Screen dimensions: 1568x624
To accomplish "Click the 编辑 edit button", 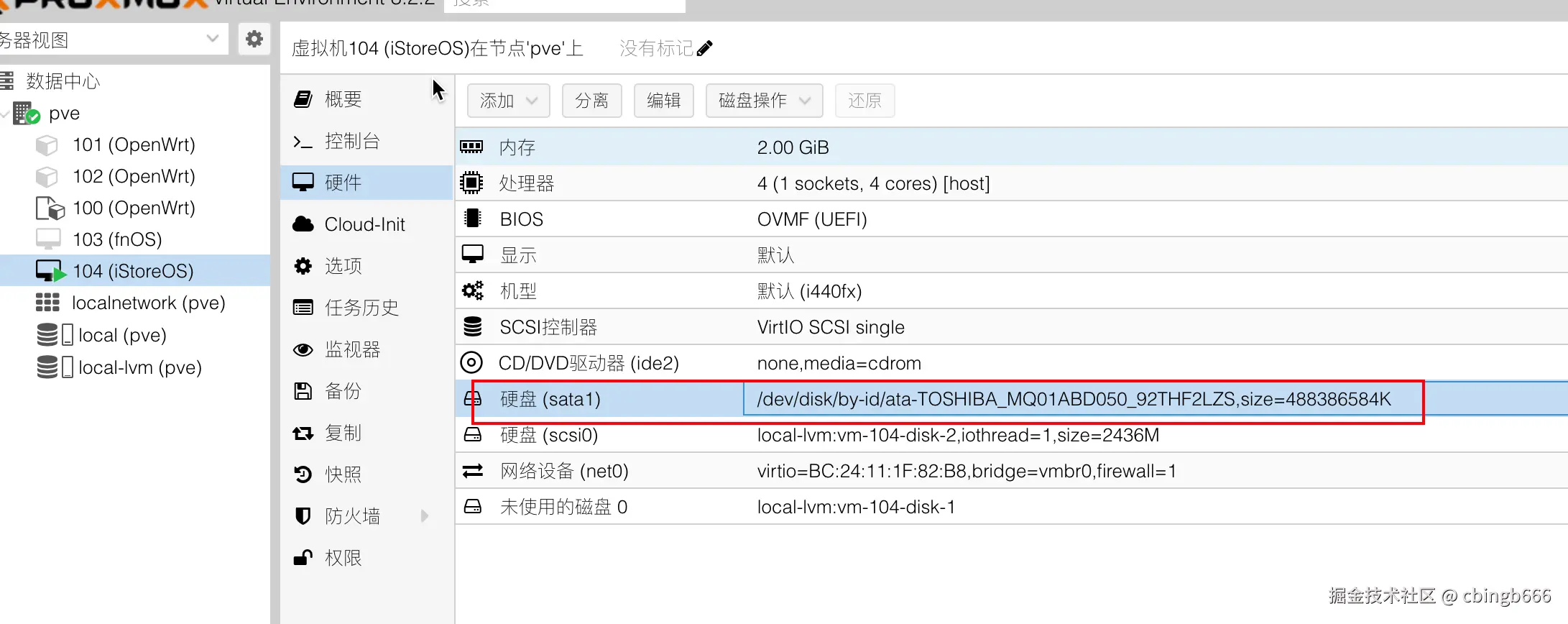I will pos(664,101).
